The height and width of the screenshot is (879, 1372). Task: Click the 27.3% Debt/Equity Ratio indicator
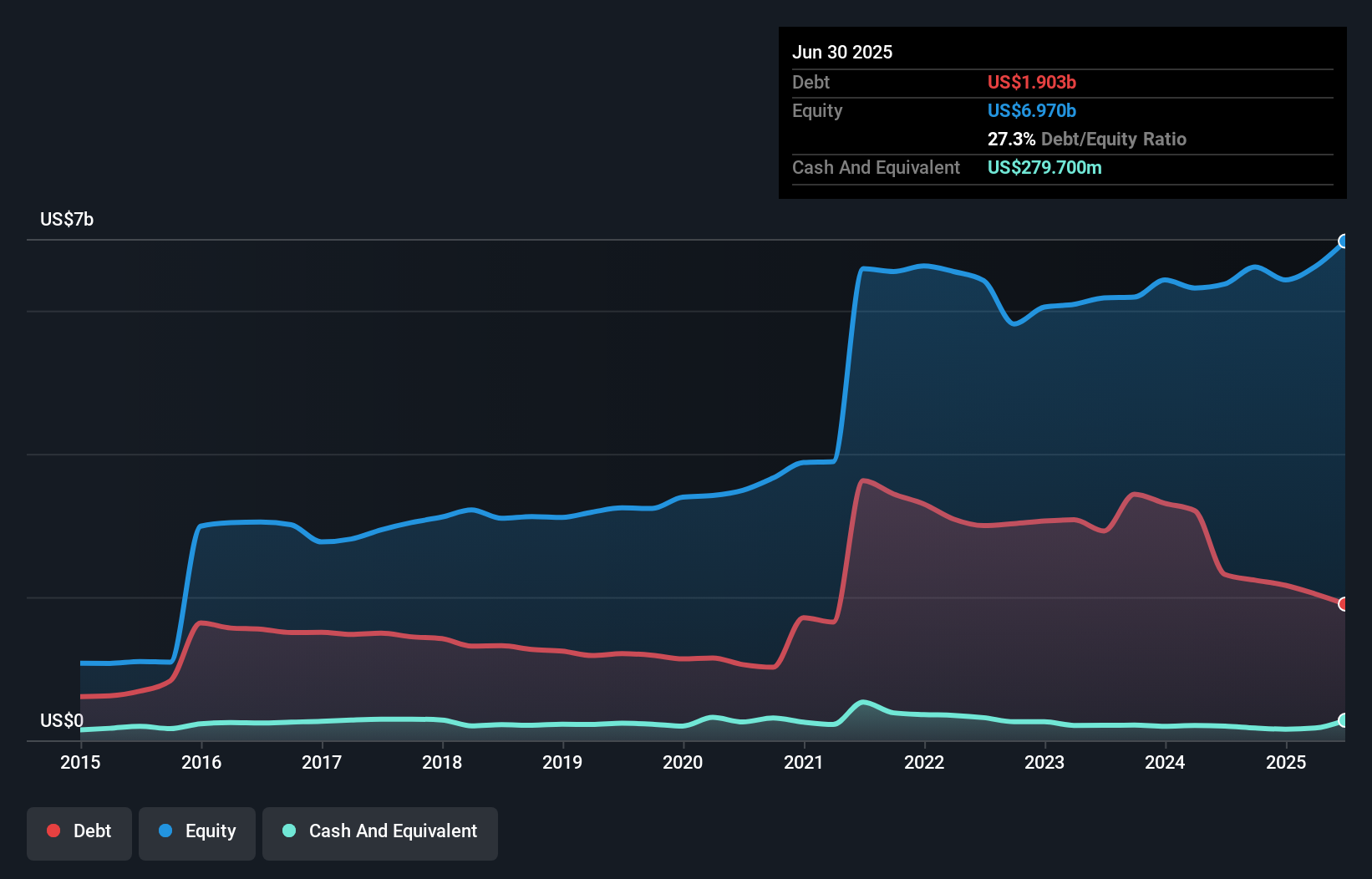[1086, 140]
